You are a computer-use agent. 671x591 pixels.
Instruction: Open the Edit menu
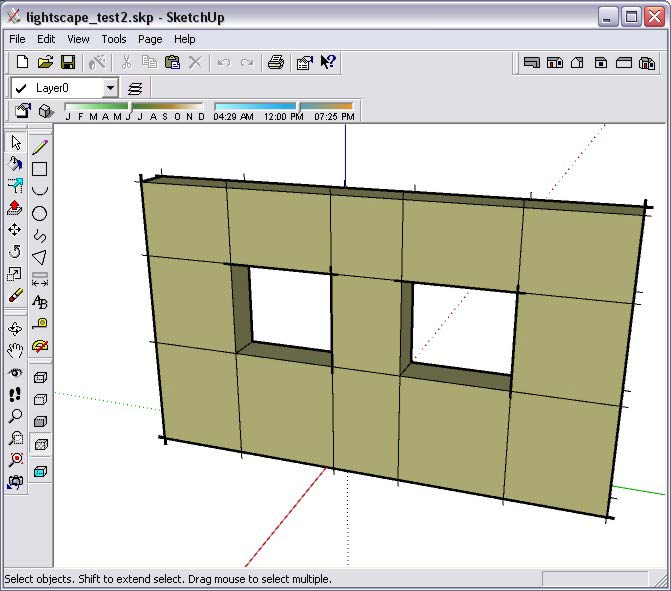(46, 39)
